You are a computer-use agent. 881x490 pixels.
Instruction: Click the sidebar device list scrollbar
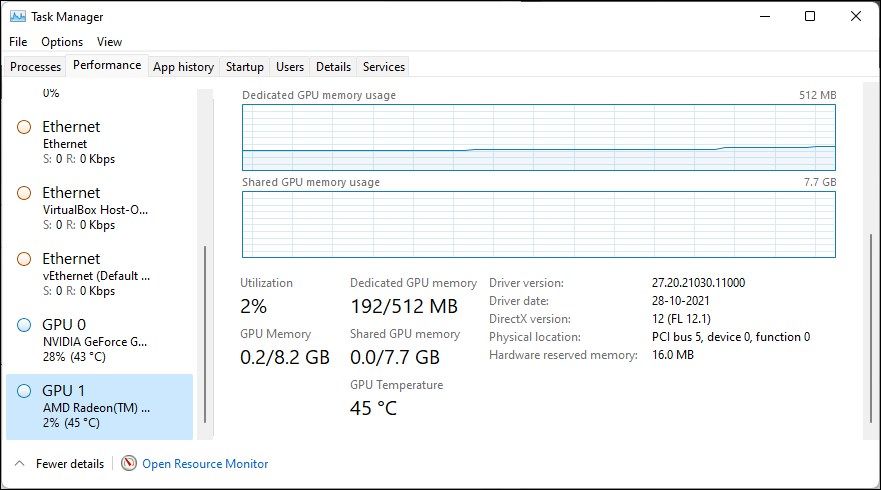point(206,335)
